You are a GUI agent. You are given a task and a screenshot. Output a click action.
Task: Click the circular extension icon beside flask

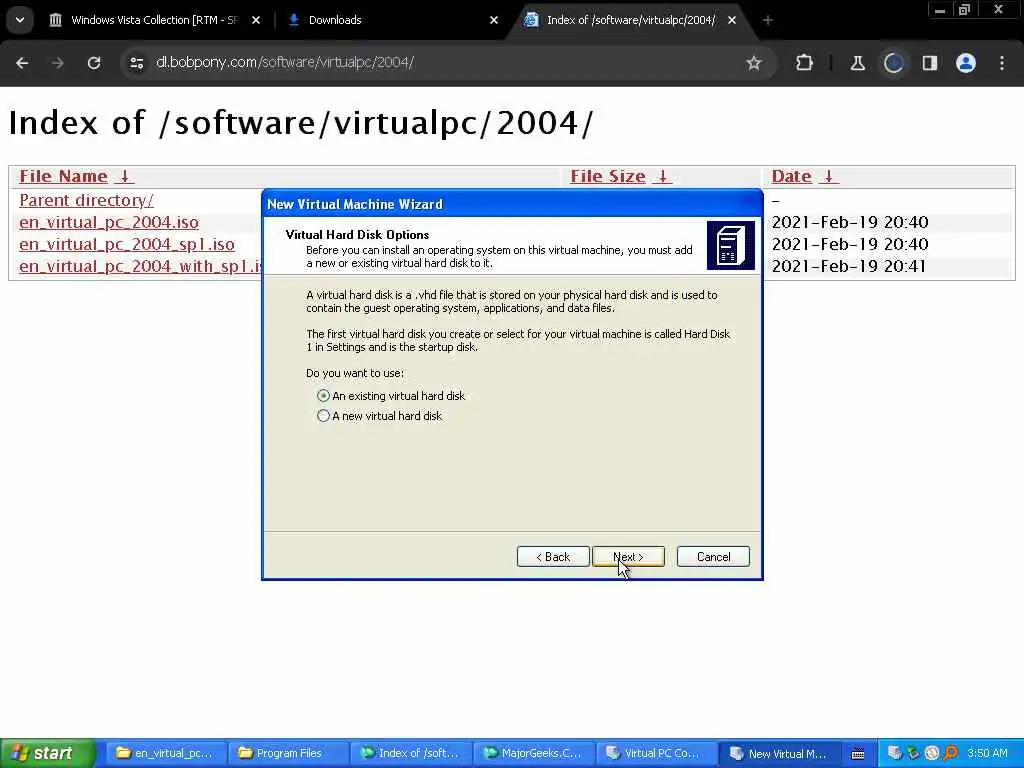893,63
